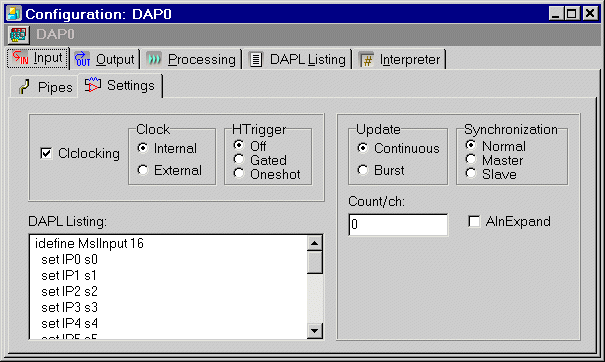
Task: Open the DAPL Listing tab
Action: coord(297,59)
